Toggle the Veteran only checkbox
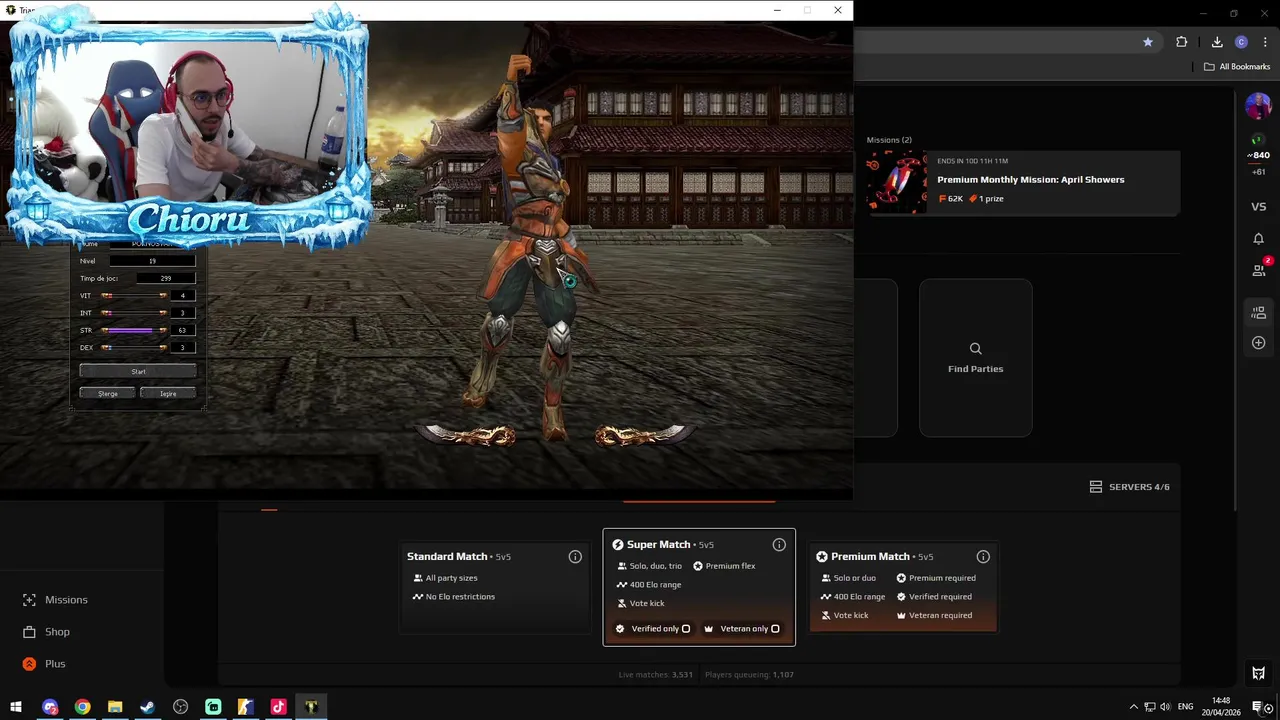 pyautogui.click(x=775, y=629)
